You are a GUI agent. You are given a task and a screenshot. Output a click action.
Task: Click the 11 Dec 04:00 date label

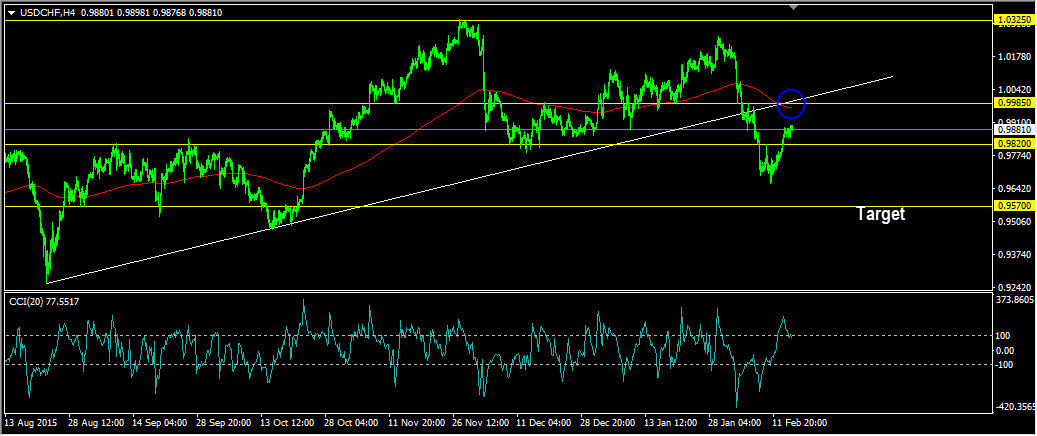pos(544,422)
